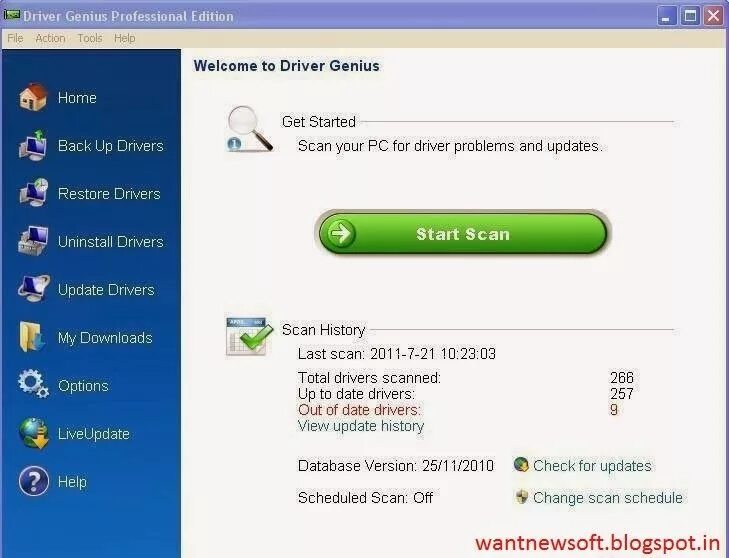The height and width of the screenshot is (558, 729).
Task: Click the Out of date drivers label
Action: click(x=359, y=410)
